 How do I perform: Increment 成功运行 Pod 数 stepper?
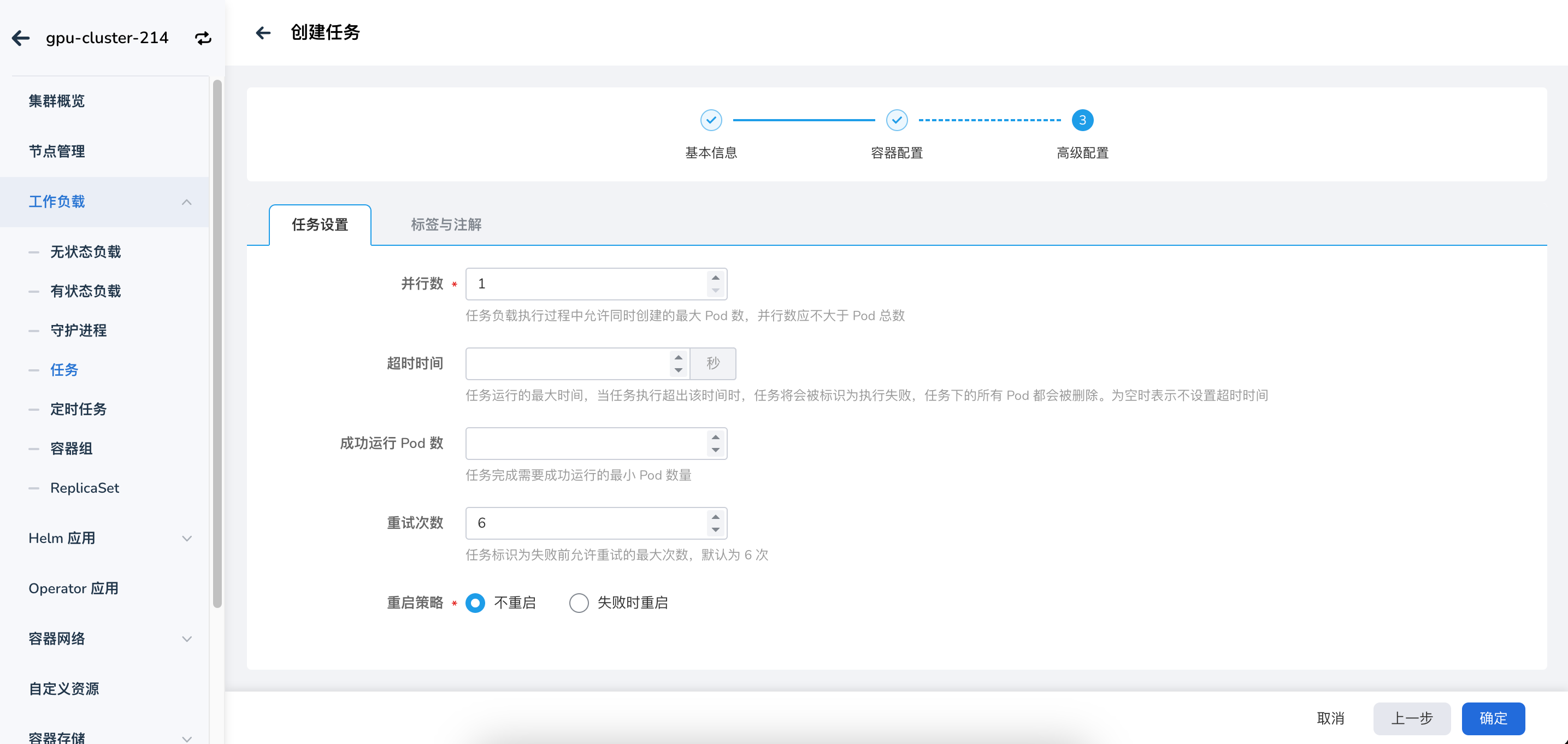(715, 438)
